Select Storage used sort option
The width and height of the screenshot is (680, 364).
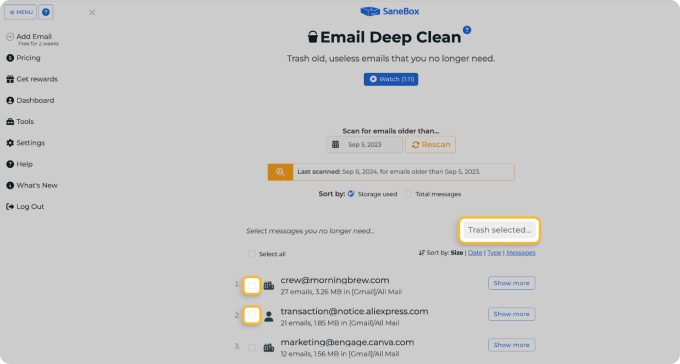351,194
